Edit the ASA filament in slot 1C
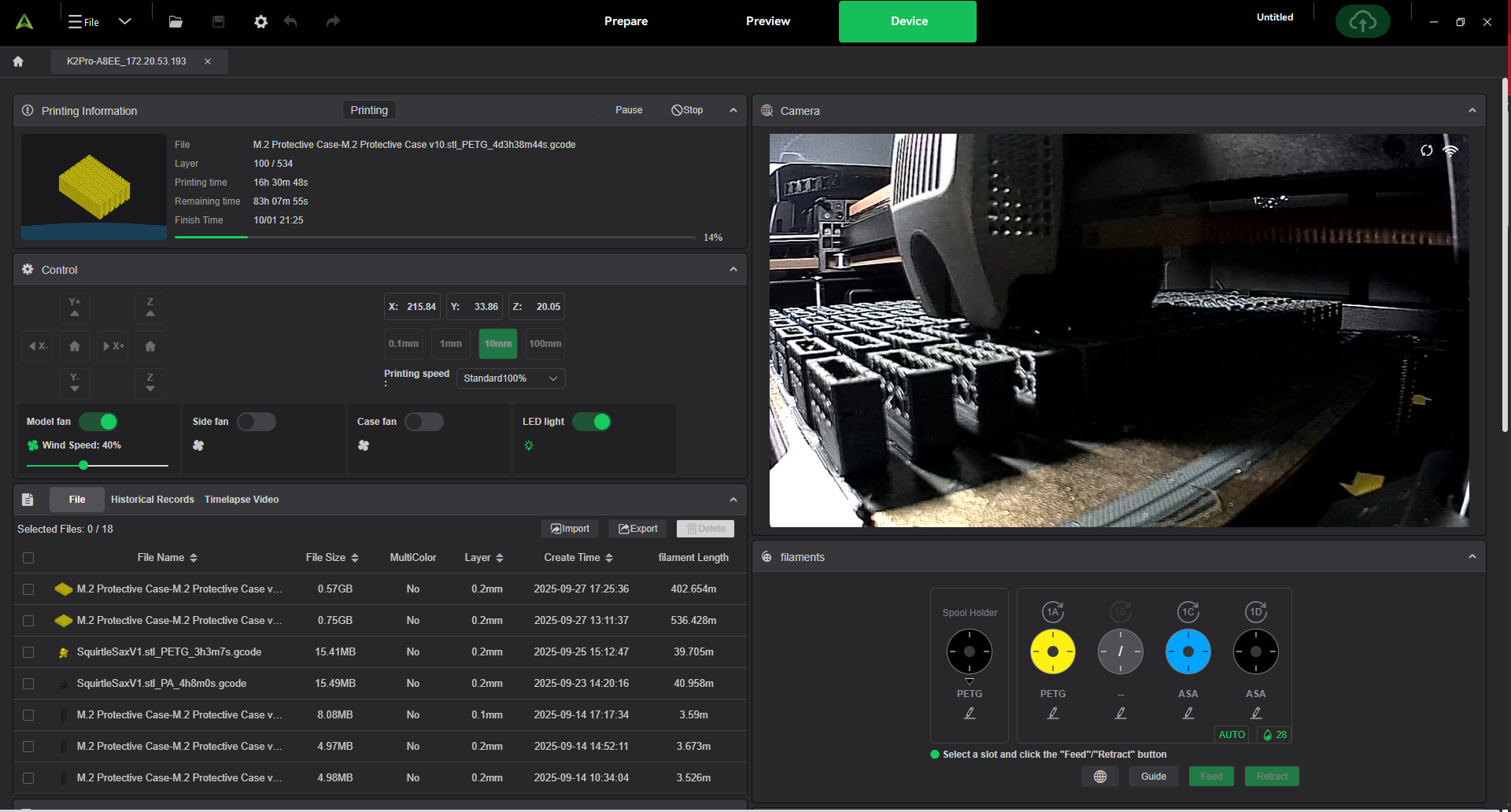Image resolution: width=1511 pixels, height=812 pixels. pos(1188,713)
